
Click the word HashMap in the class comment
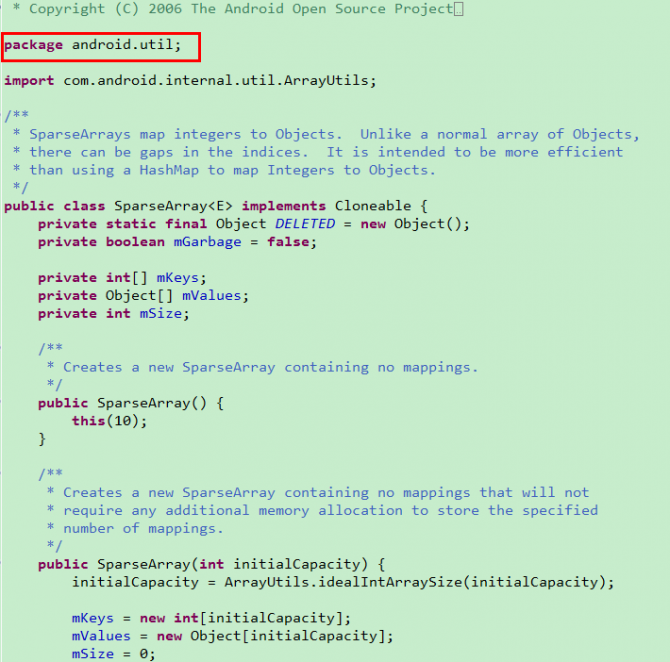pos(169,170)
